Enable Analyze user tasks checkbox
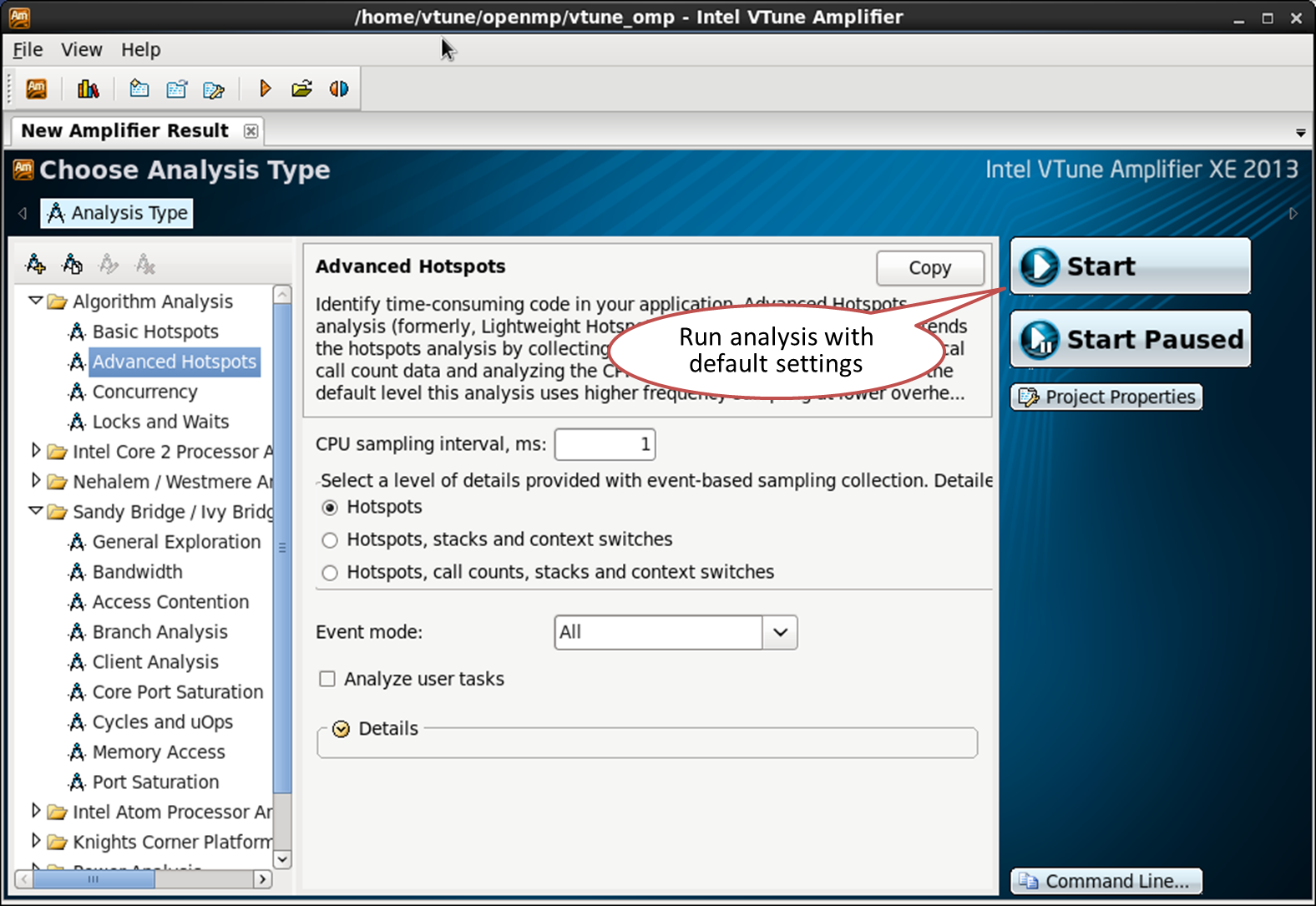The width and height of the screenshot is (1316, 906). pos(327,679)
